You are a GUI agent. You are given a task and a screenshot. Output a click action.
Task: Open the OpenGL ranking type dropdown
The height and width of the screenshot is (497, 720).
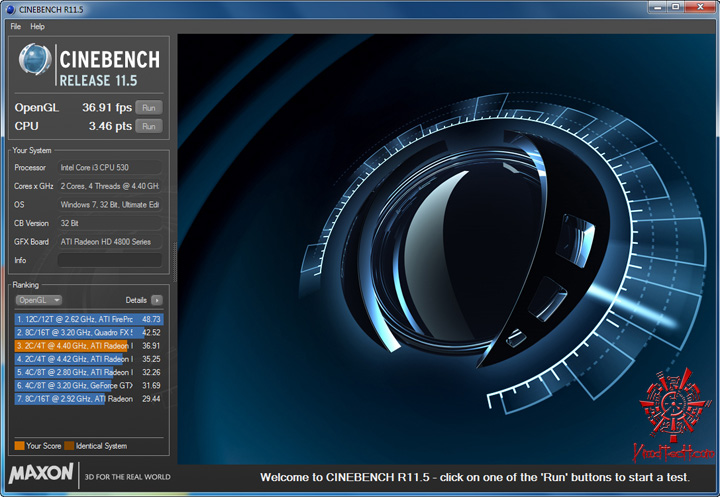click(39, 300)
